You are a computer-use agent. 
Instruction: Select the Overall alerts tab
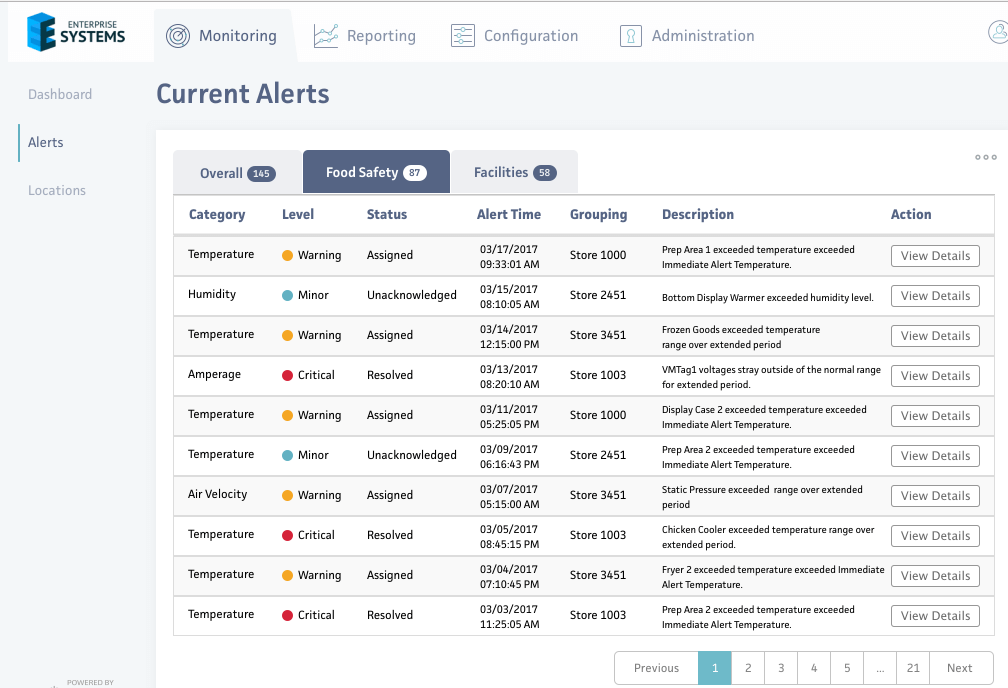click(x=237, y=172)
